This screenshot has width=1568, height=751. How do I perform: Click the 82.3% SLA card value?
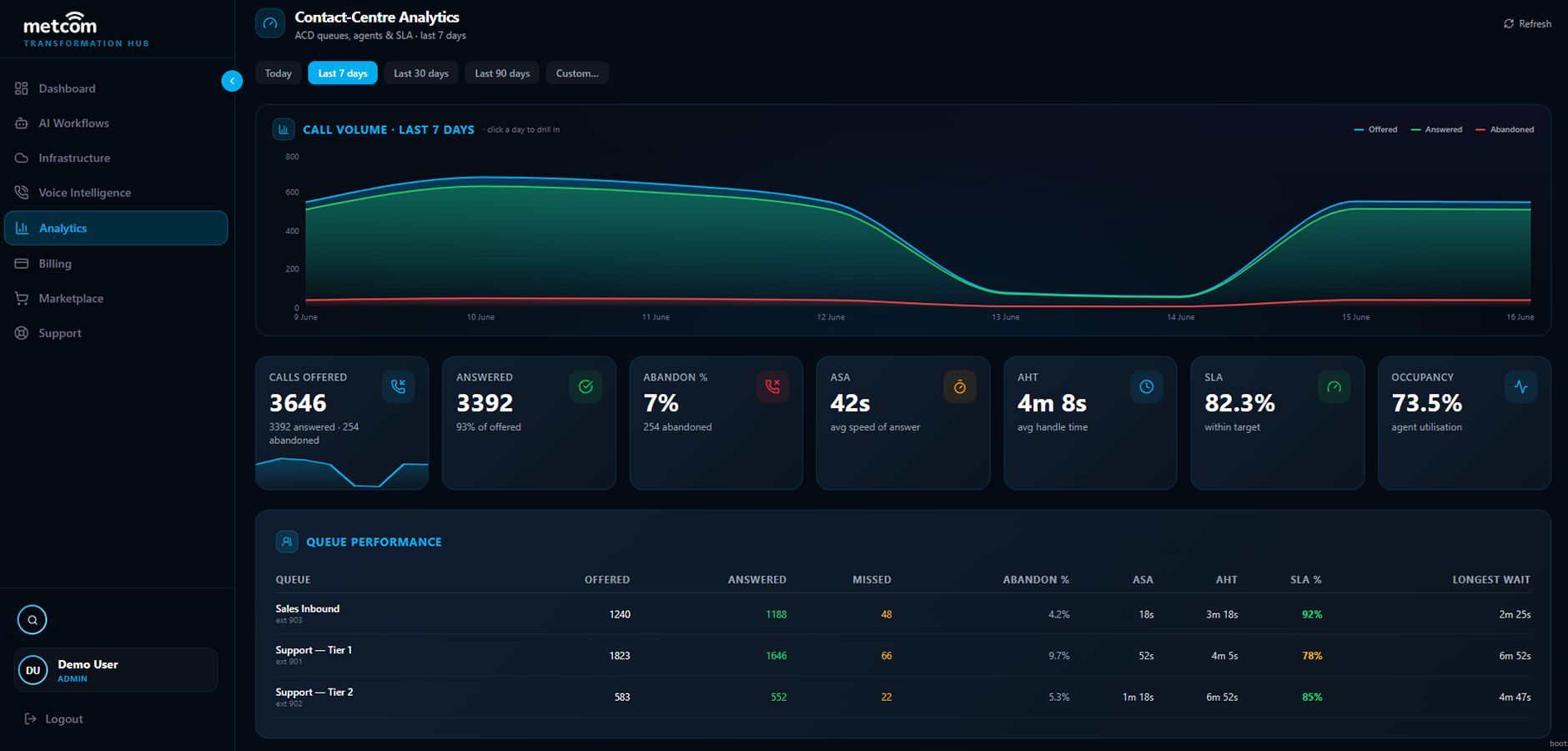point(1239,403)
